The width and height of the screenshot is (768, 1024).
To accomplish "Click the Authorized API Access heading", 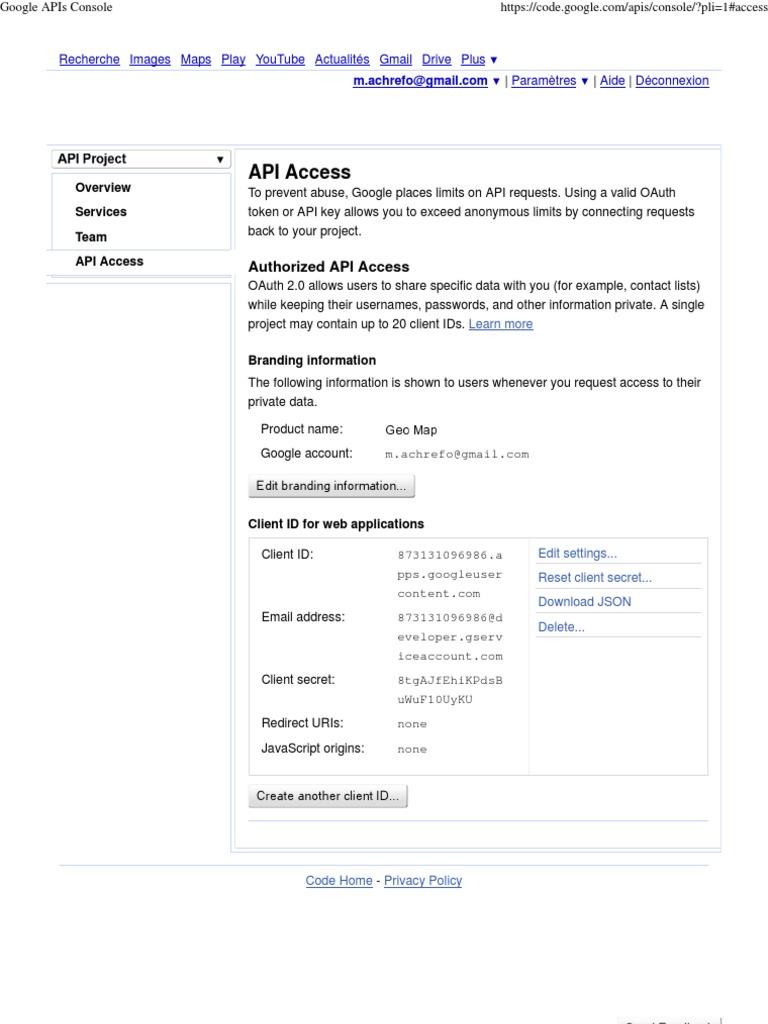I will coord(328,266).
